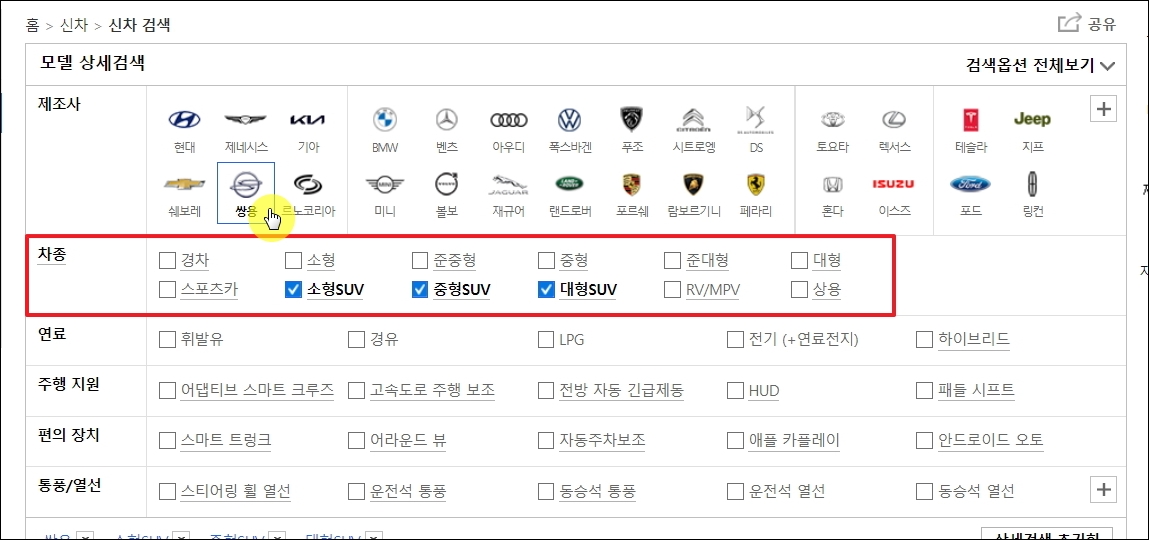The width and height of the screenshot is (1149, 540).
Task: Tick the 어라운드 뷰 checkbox
Action: pyautogui.click(x=356, y=440)
